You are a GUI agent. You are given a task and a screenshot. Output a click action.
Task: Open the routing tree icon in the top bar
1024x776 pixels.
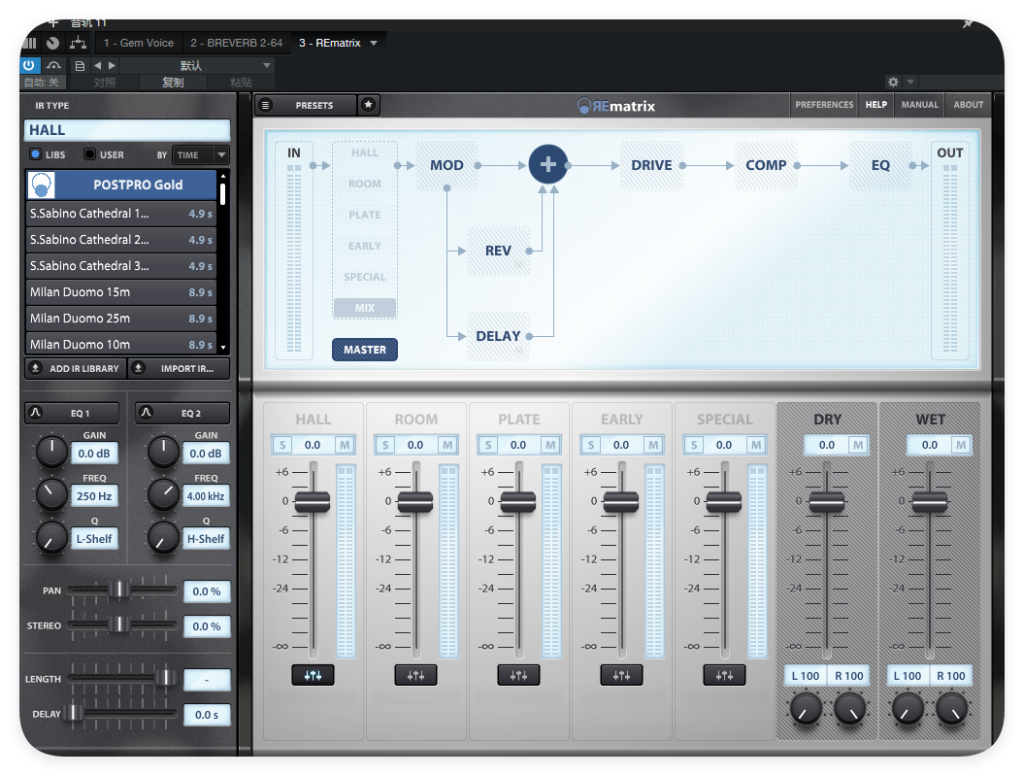pyautogui.click(x=78, y=43)
